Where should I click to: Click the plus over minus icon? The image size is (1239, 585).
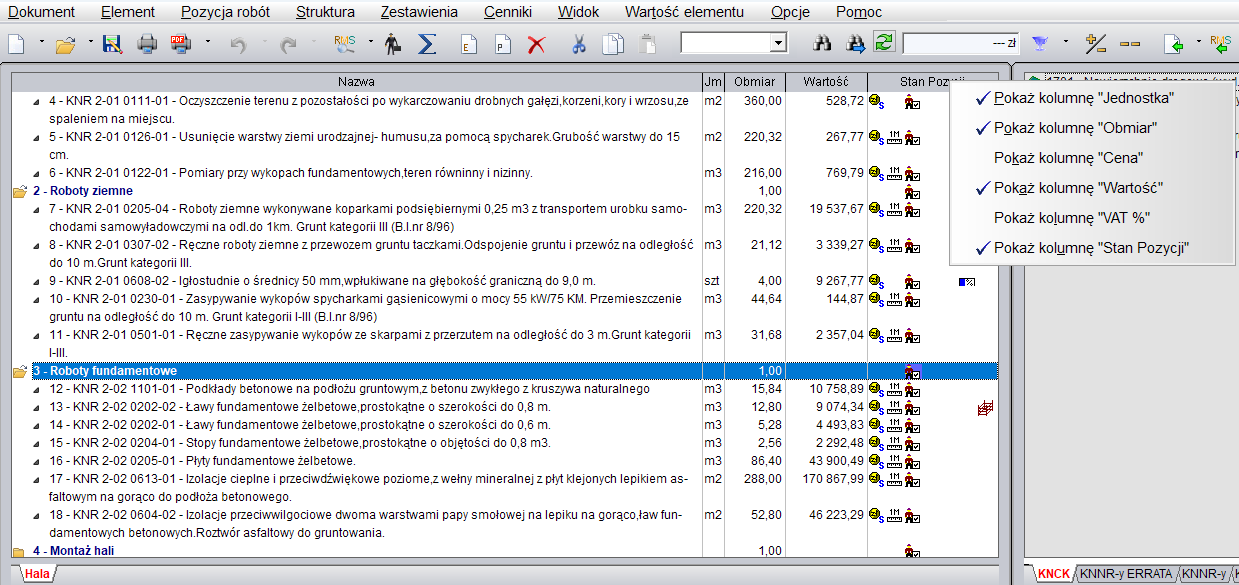coord(1096,44)
